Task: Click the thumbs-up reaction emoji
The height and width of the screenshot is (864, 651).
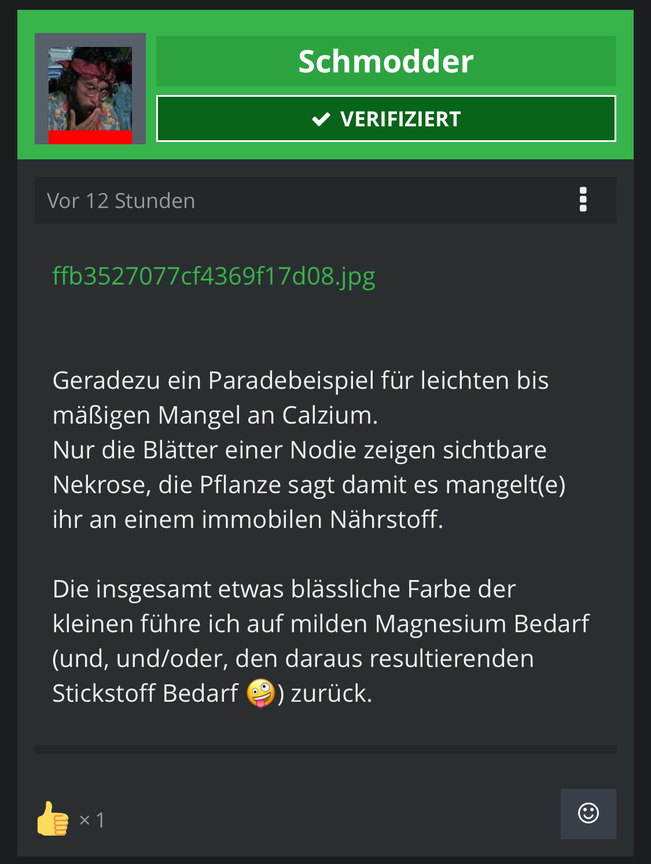Action: click(53, 819)
